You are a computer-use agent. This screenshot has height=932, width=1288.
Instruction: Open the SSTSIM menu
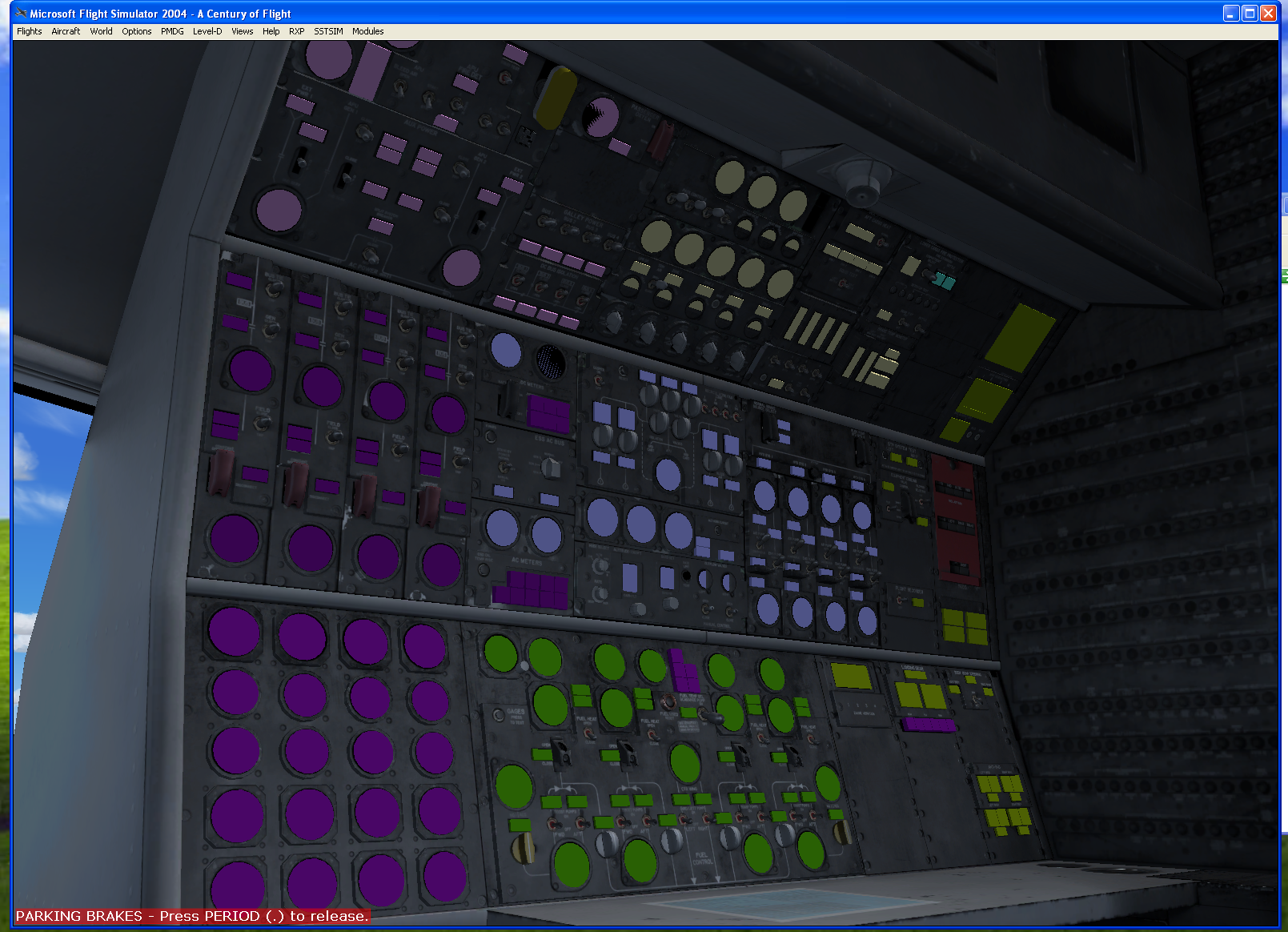[328, 31]
